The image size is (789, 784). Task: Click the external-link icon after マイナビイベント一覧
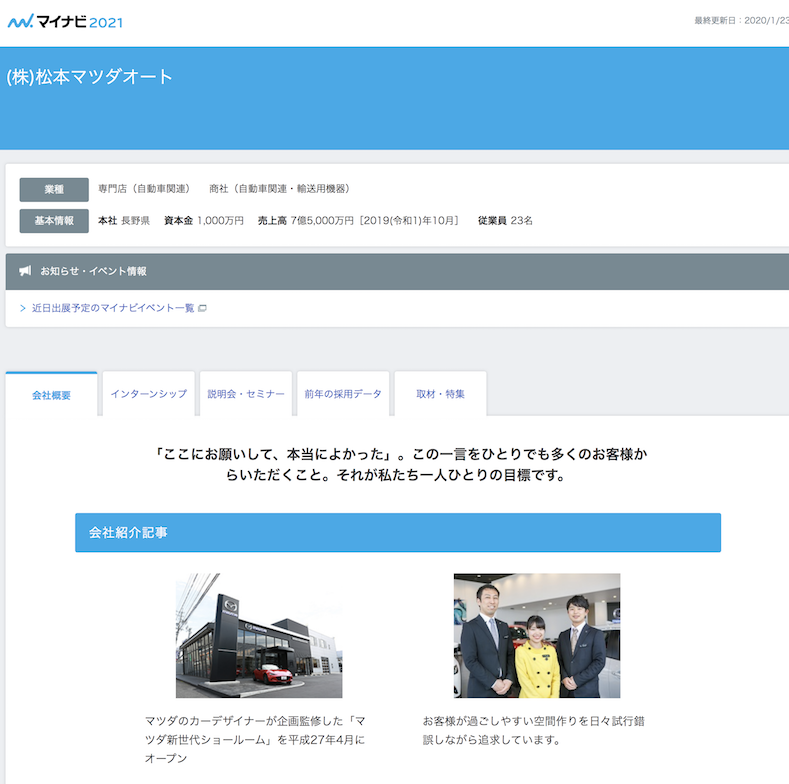[x=202, y=308]
